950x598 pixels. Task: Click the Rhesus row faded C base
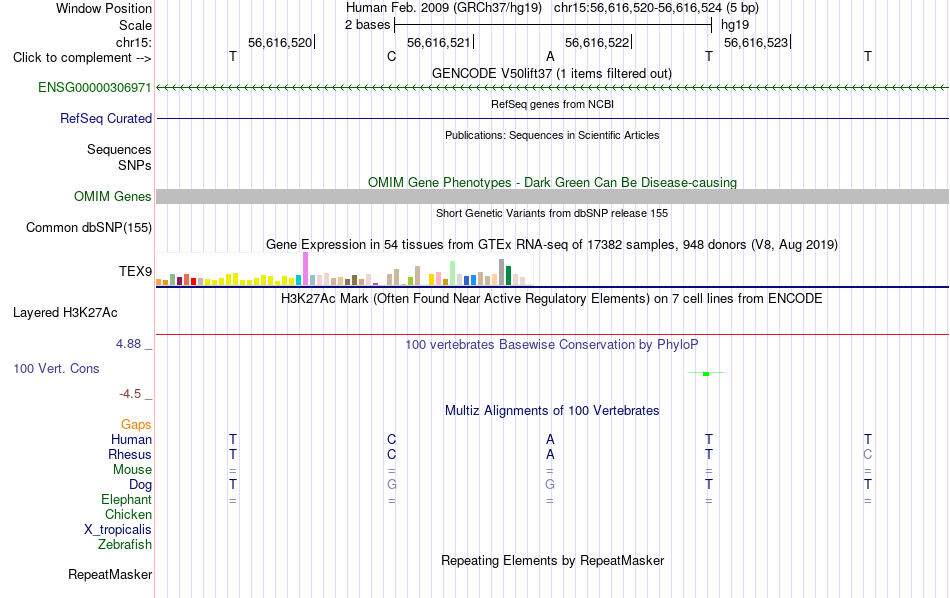pyautogui.click(x=868, y=454)
